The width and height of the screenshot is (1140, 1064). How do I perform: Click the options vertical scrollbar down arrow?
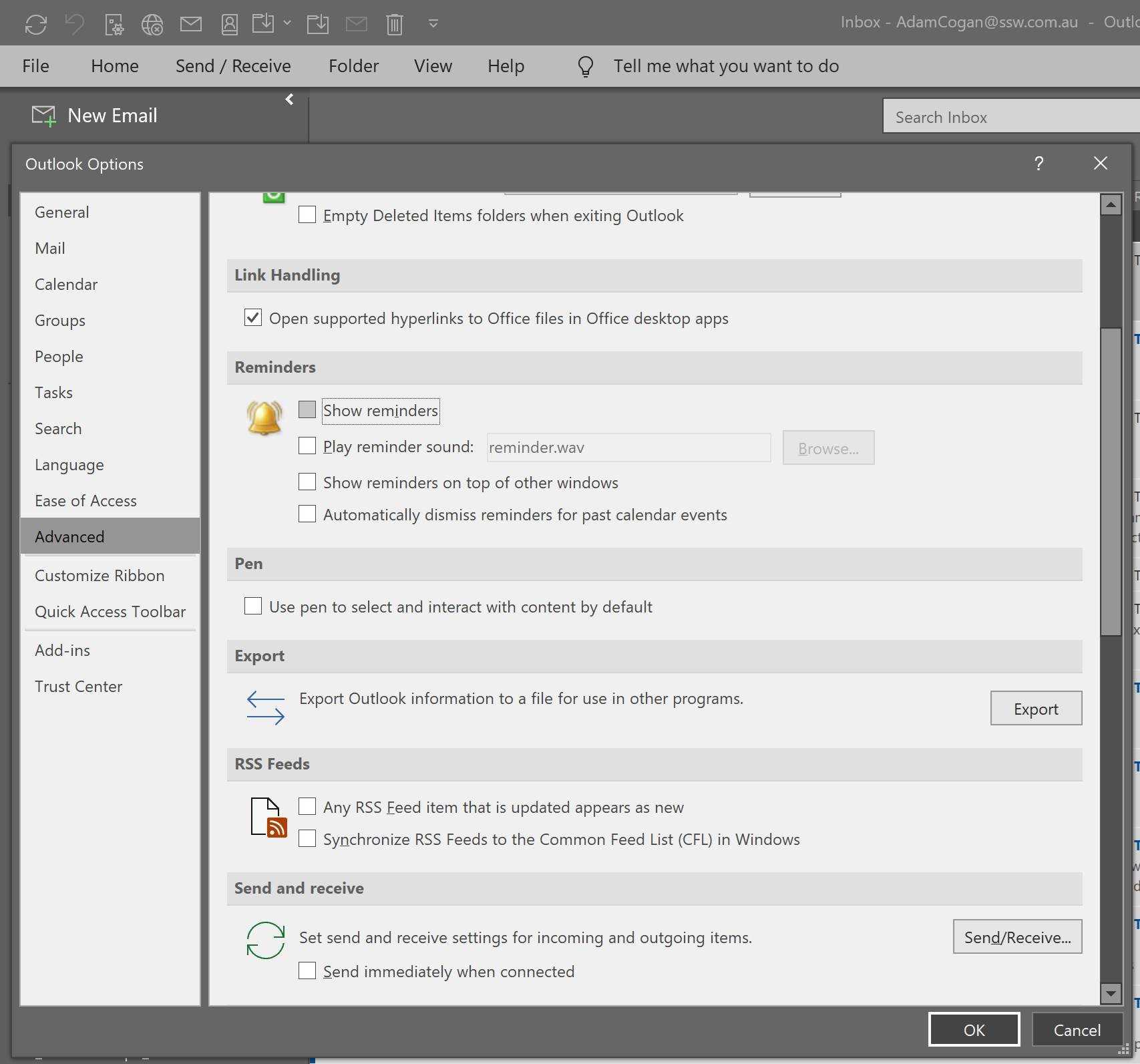[1110, 993]
